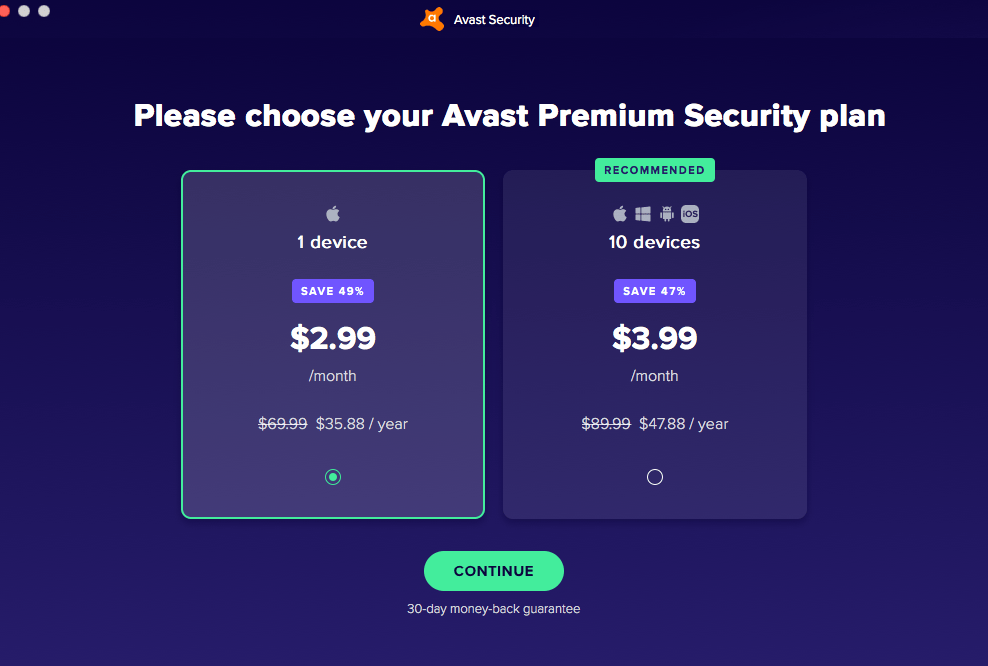Screen dimensions: 988x666
Task: Select the Apple icon on the 1 device plan
Action: point(332,212)
